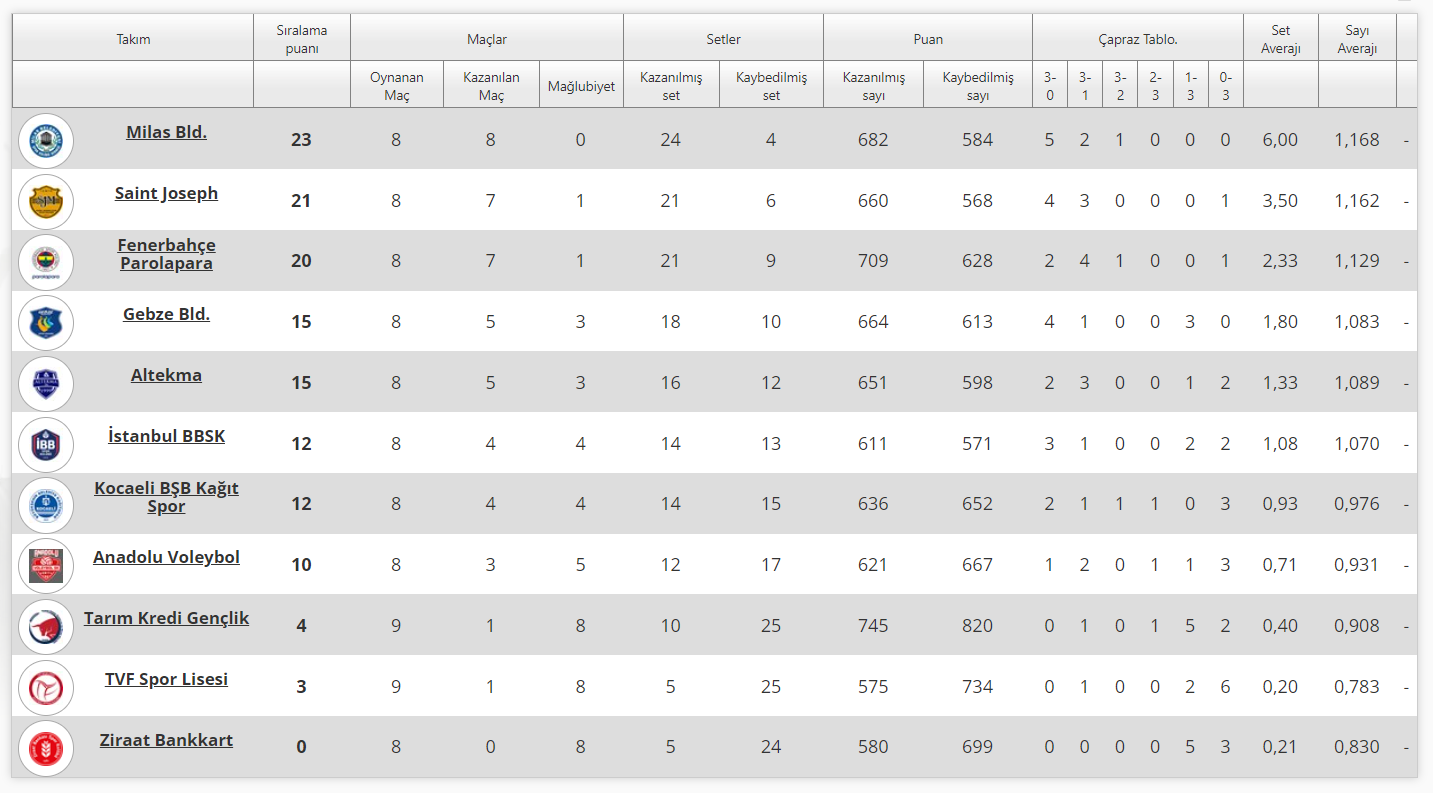
Task: Click the Set Averajı column header
Action: click(x=1280, y=39)
